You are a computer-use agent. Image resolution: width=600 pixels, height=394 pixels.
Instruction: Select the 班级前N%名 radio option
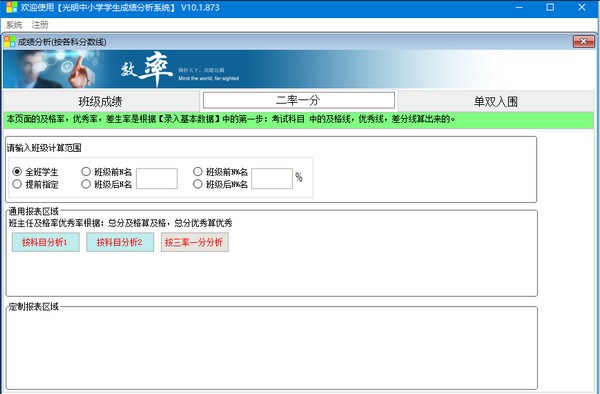pyautogui.click(x=220, y=172)
